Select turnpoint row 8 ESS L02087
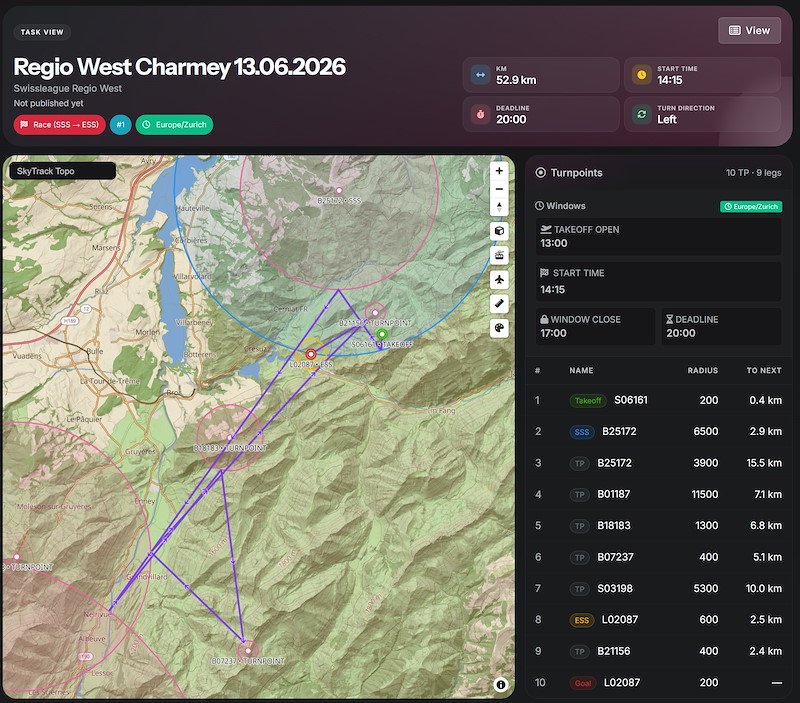Viewport: 800px width, 703px height. (659, 620)
